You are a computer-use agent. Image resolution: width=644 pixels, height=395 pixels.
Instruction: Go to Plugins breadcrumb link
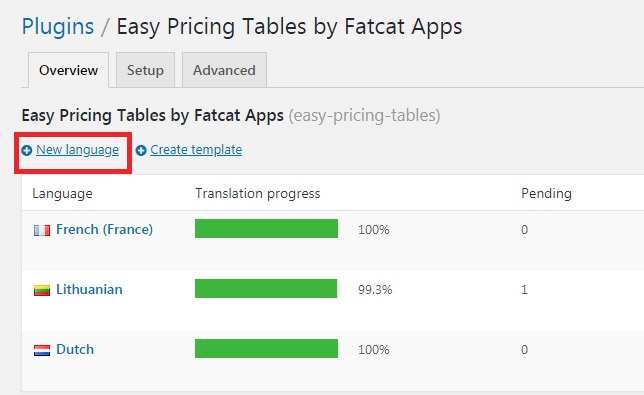click(x=58, y=27)
